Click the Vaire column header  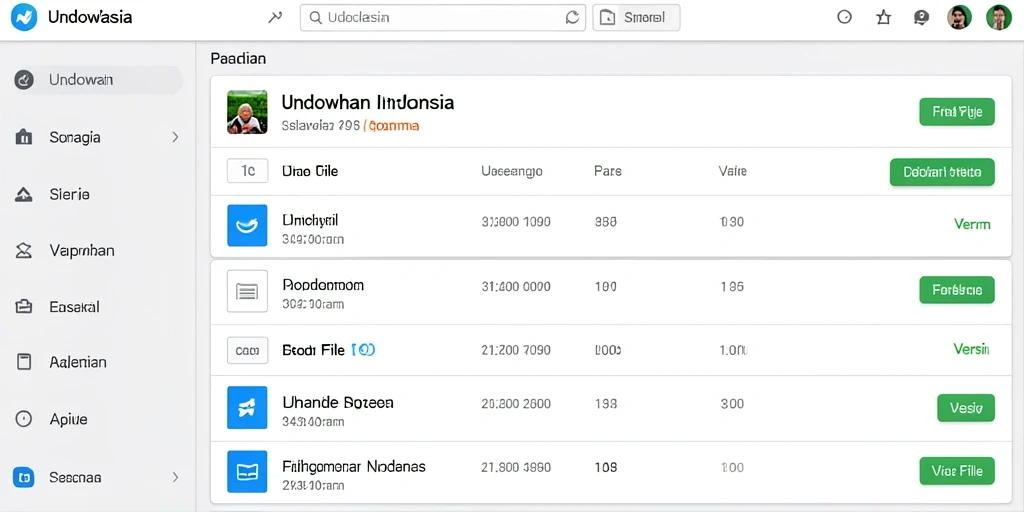click(x=732, y=172)
